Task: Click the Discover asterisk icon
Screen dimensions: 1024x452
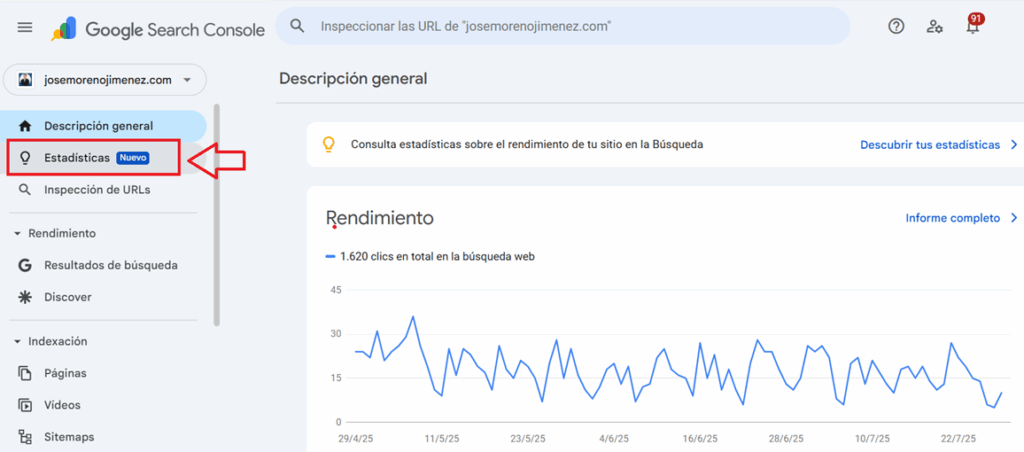Action: pos(26,297)
